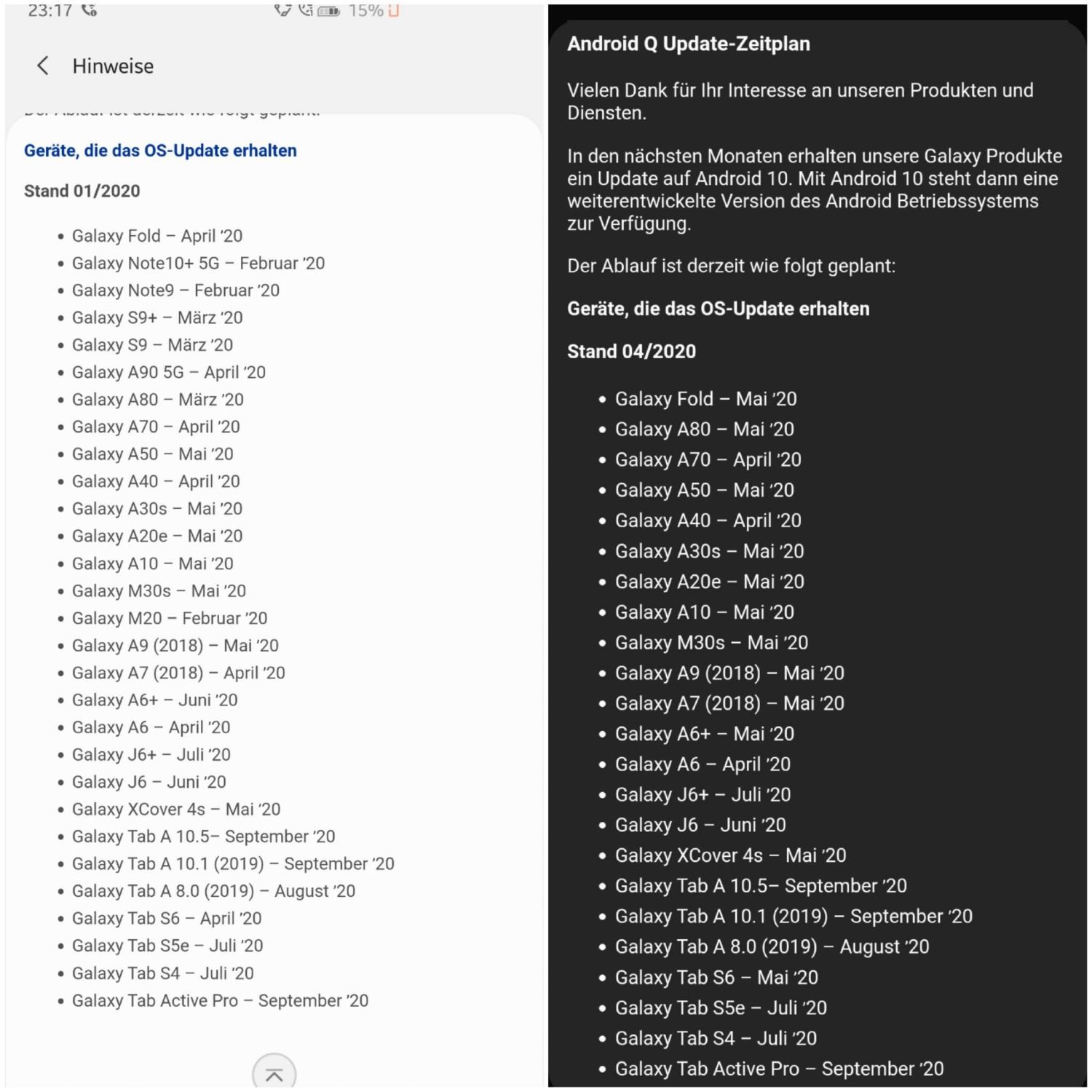Tap the Wi-Fi calling icon left of battery
Image resolution: width=1092 pixels, height=1092 pixels.
pyautogui.click(x=306, y=9)
